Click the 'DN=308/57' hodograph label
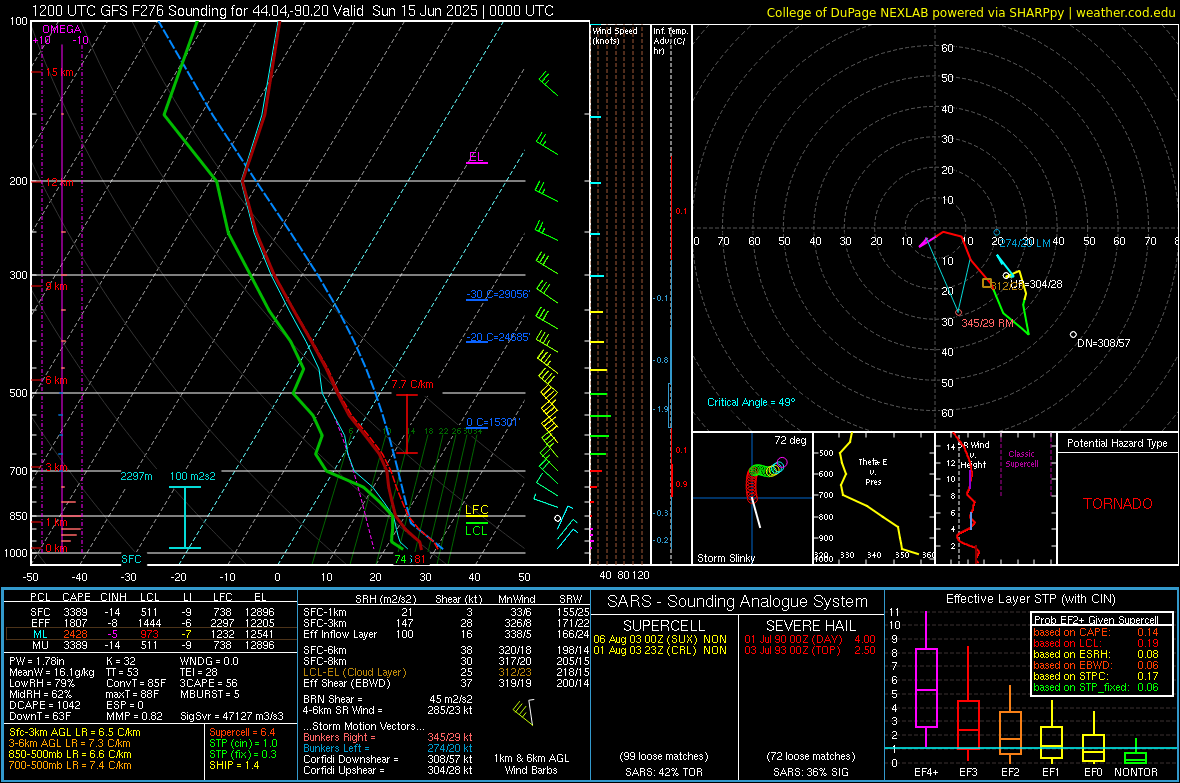Image resolution: width=1180 pixels, height=783 pixels. coord(1103,343)
